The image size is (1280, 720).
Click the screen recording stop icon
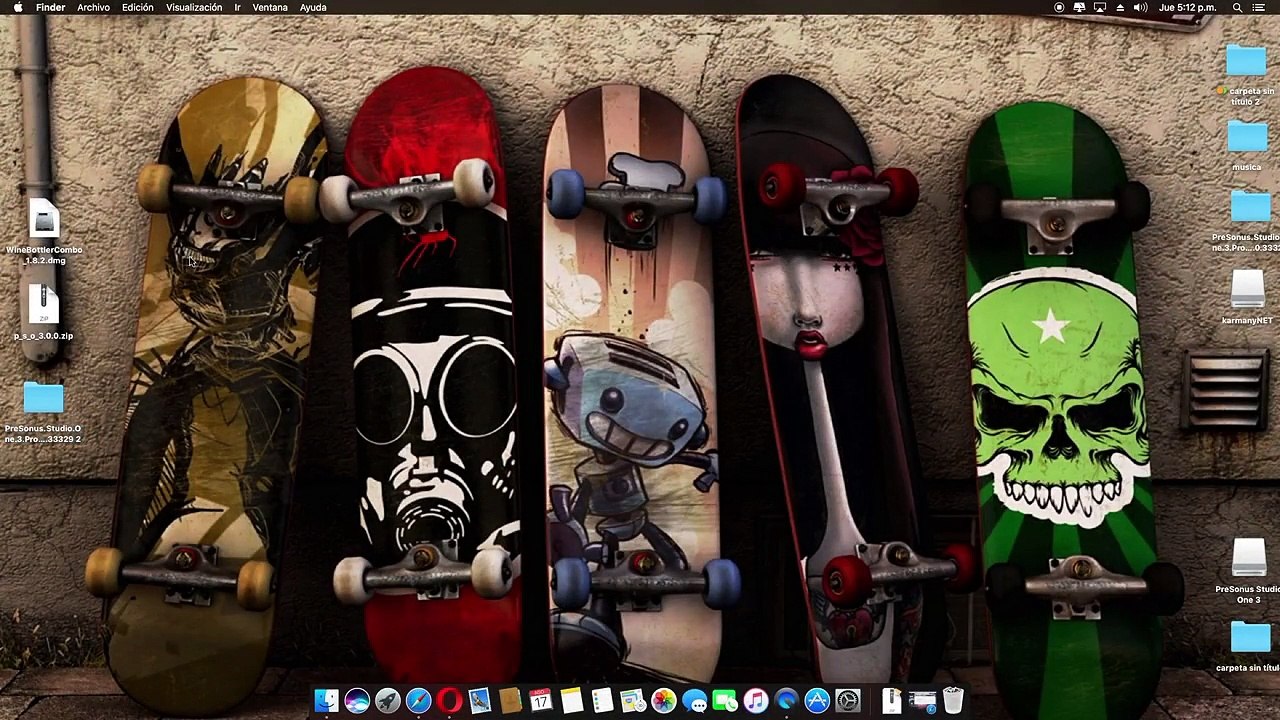tap(1059, 7)
